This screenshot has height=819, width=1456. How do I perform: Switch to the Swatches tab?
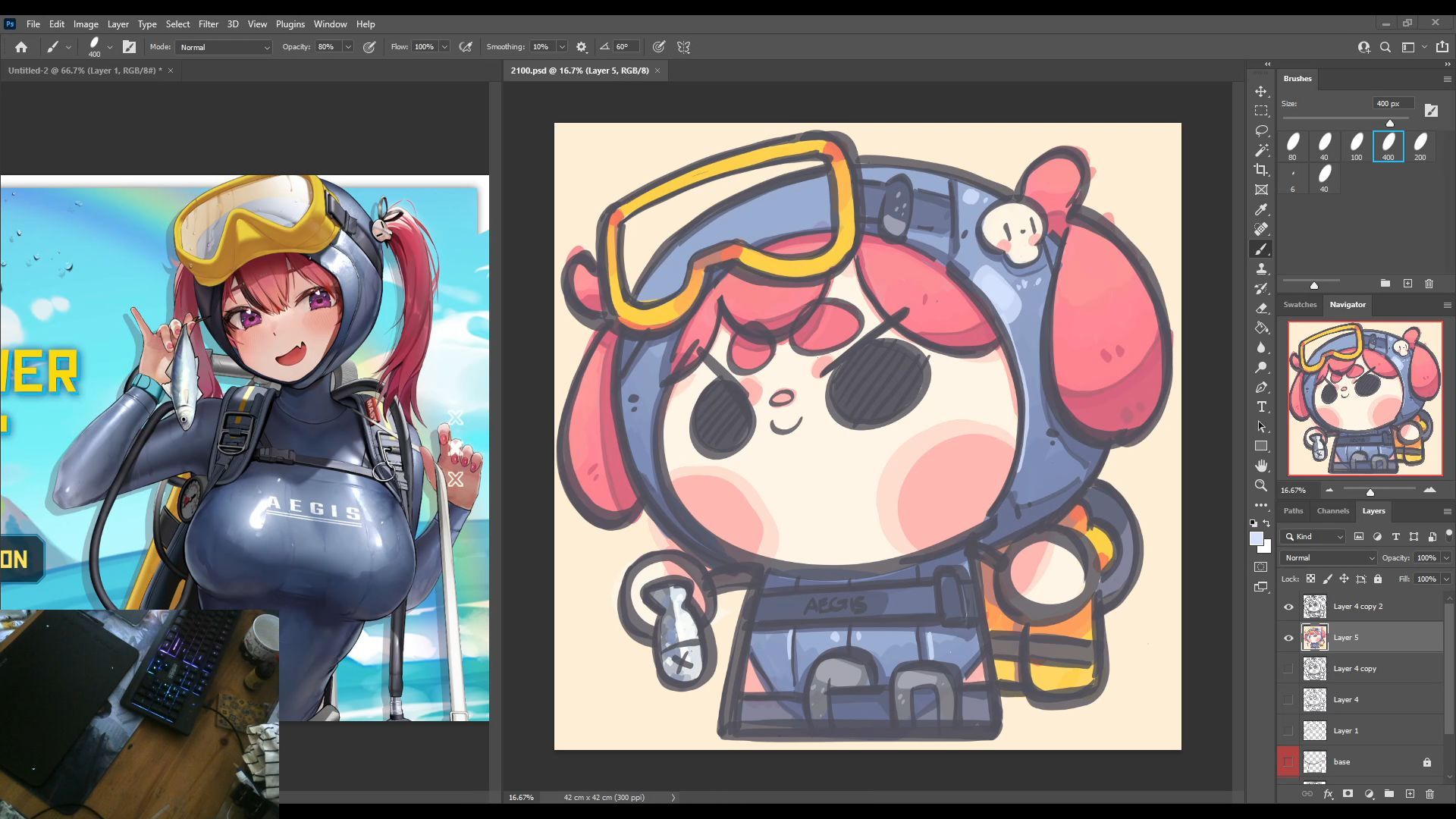click(x=1300, y=305)
